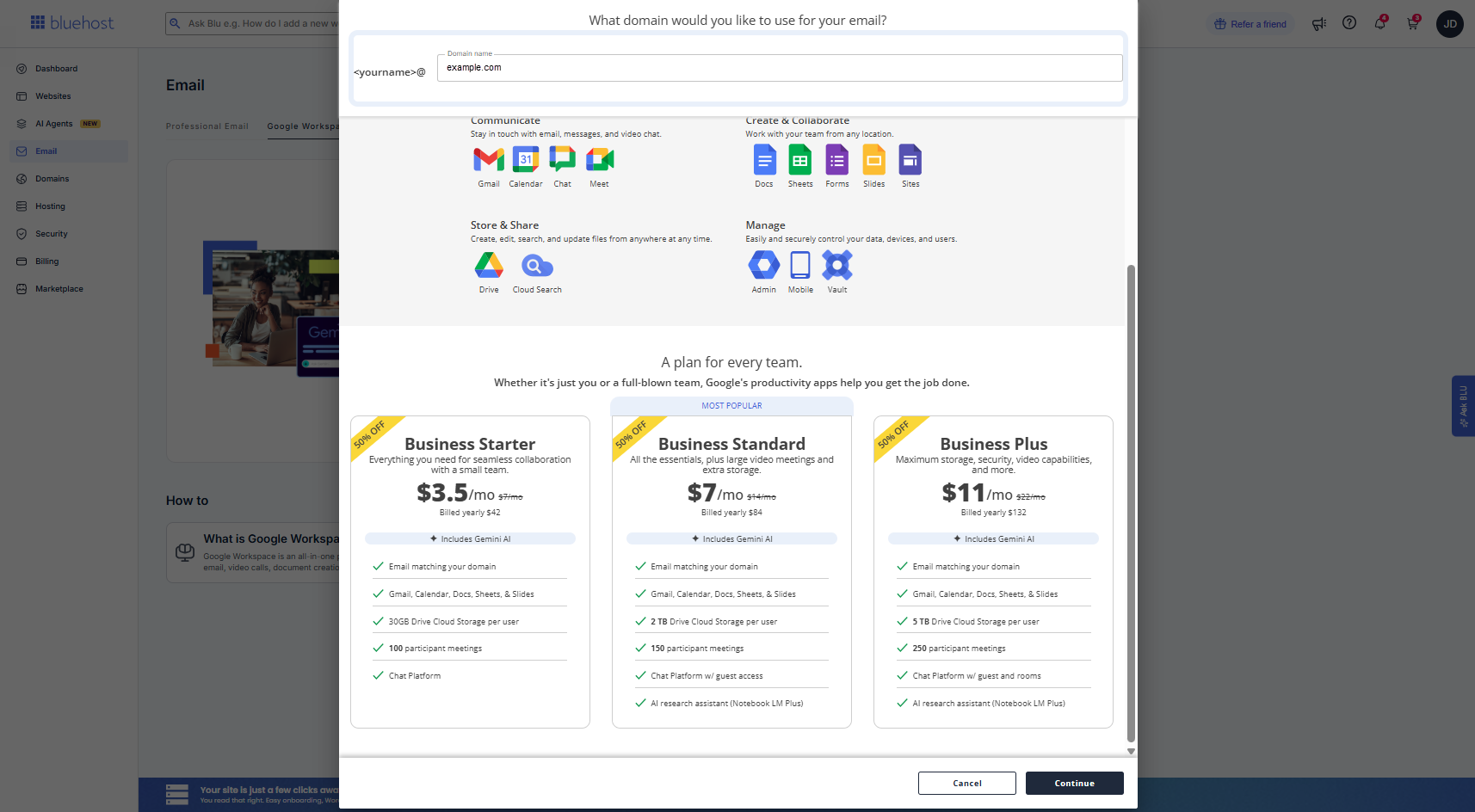Click the Cancel button

(x=967, y=783)
